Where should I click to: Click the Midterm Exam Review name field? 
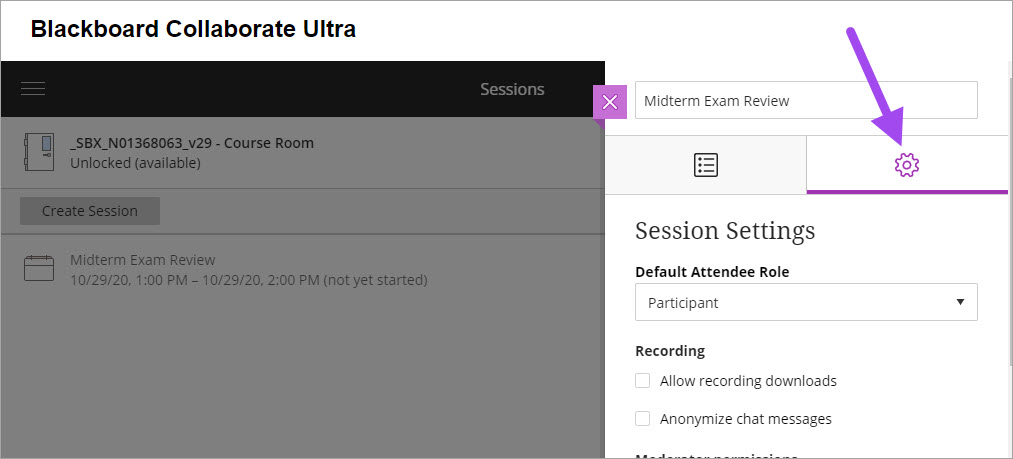[x=806, y=101]
